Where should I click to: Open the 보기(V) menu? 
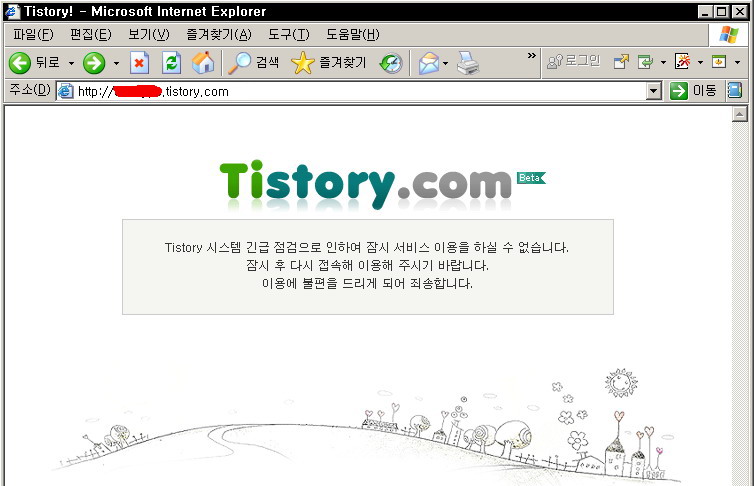(149, 34)
